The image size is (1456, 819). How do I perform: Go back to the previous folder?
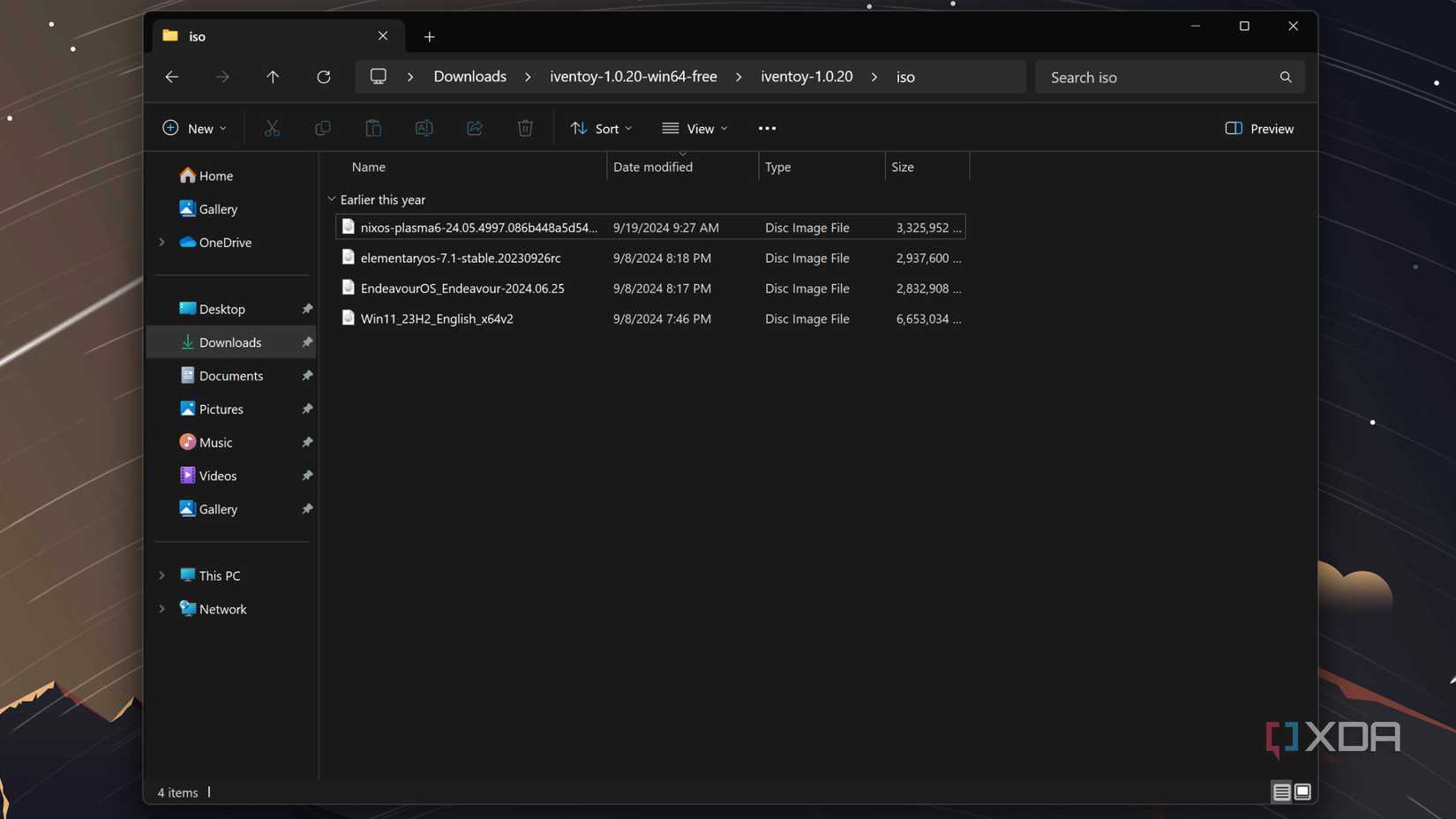(x=172, y=77)
